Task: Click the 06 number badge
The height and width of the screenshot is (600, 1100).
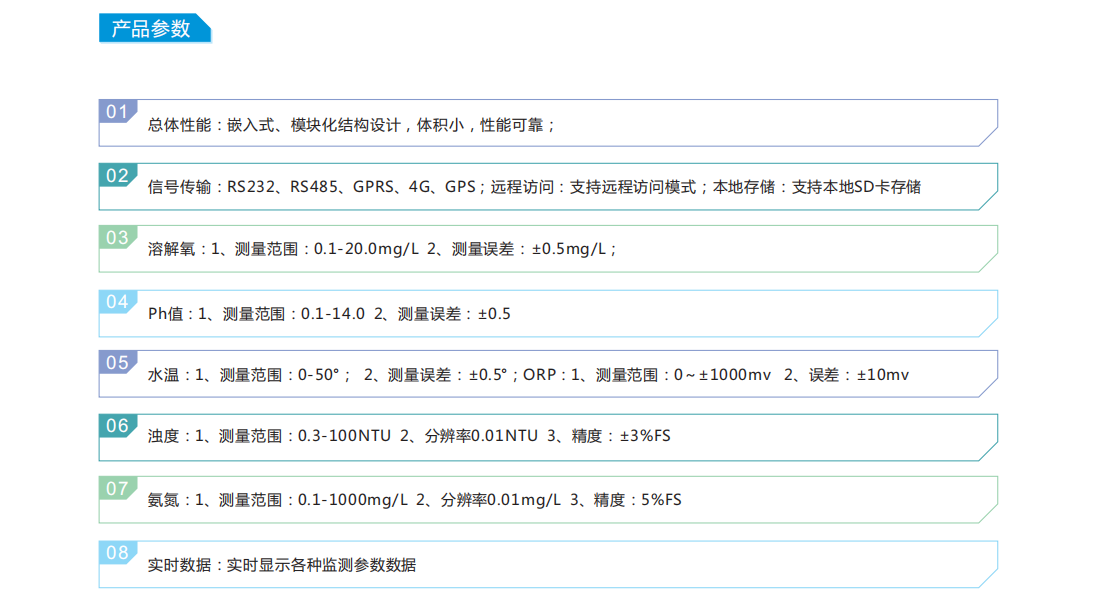Action: (117, 425)
